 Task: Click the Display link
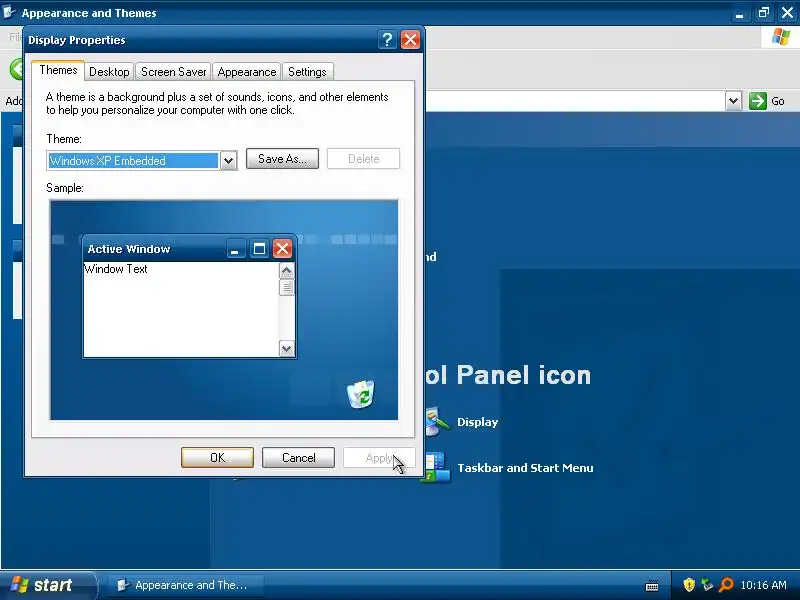click(478, 422)
